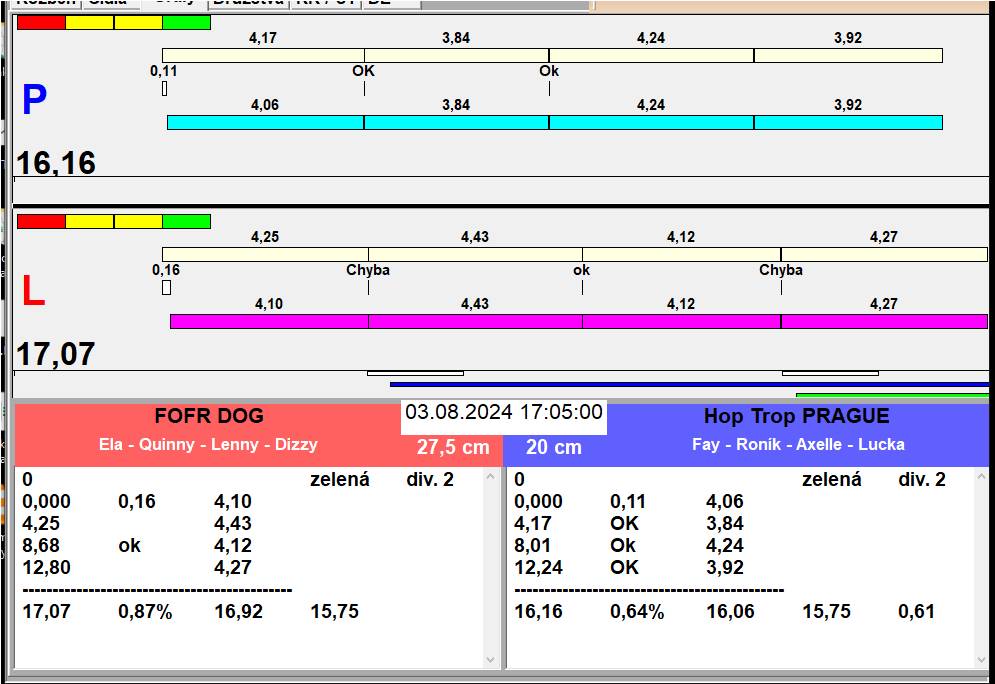The width and height of the screenshot is (995, 684).
Task: Click the 0,16 start marker box in lane L
Action: tap(166, 287)
